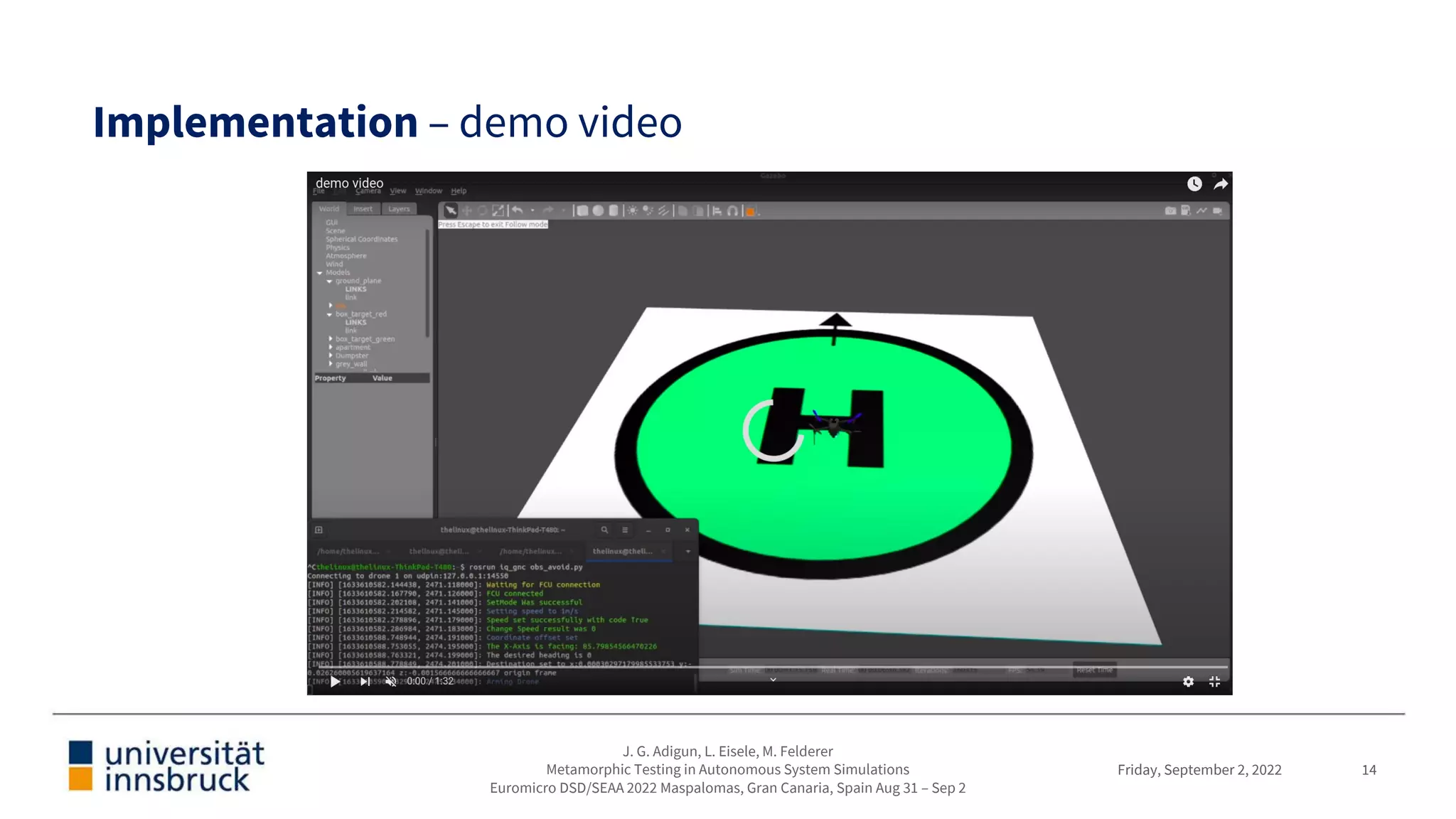
Task: Add a point light via sun icon
Action: point(632,210)
